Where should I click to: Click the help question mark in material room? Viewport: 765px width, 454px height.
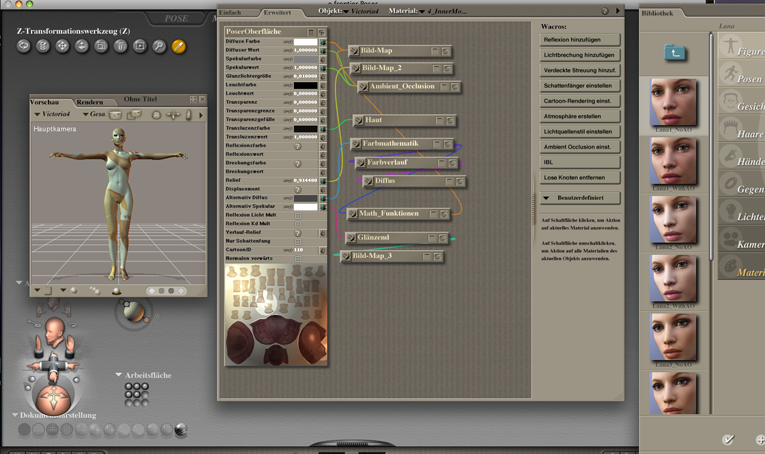tap(605, 11)
